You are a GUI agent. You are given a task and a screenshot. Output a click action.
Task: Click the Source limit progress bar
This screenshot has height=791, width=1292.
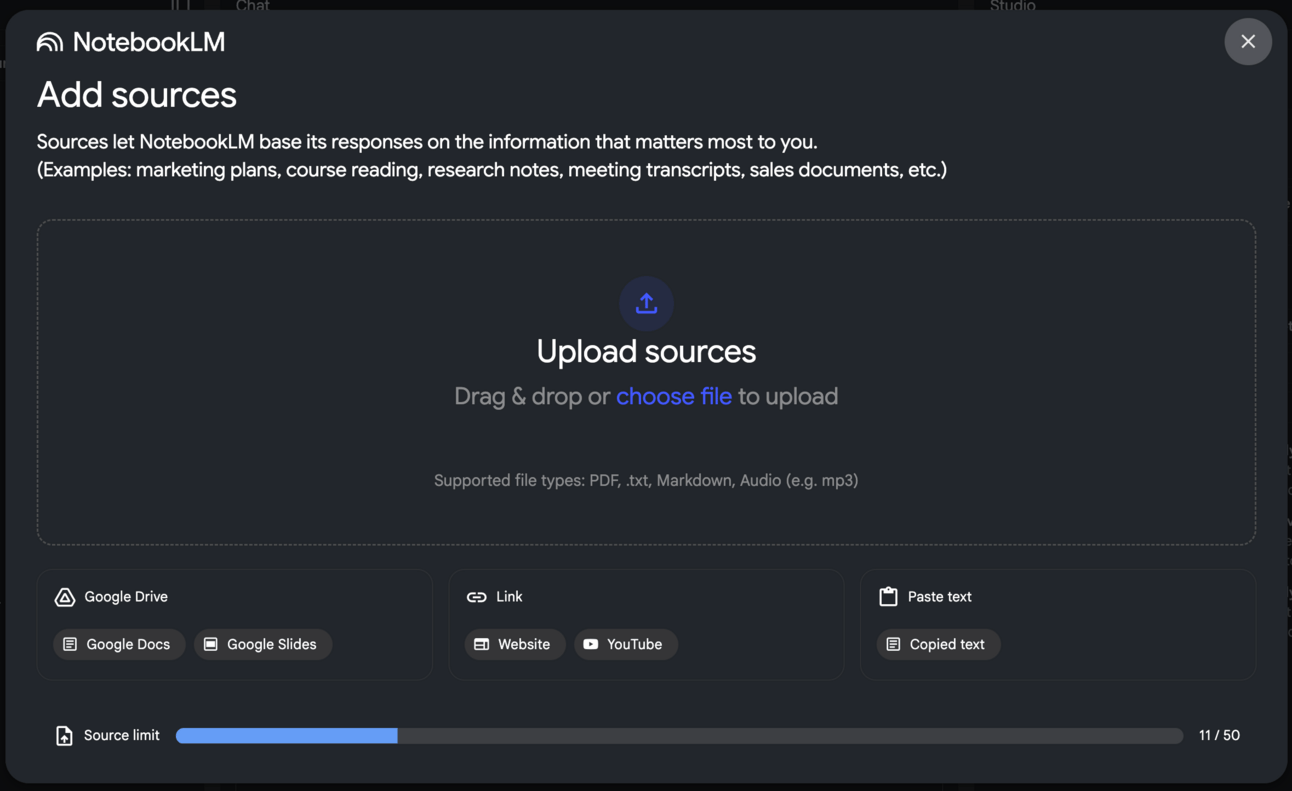pyautogui.click(x=679, y=736)
